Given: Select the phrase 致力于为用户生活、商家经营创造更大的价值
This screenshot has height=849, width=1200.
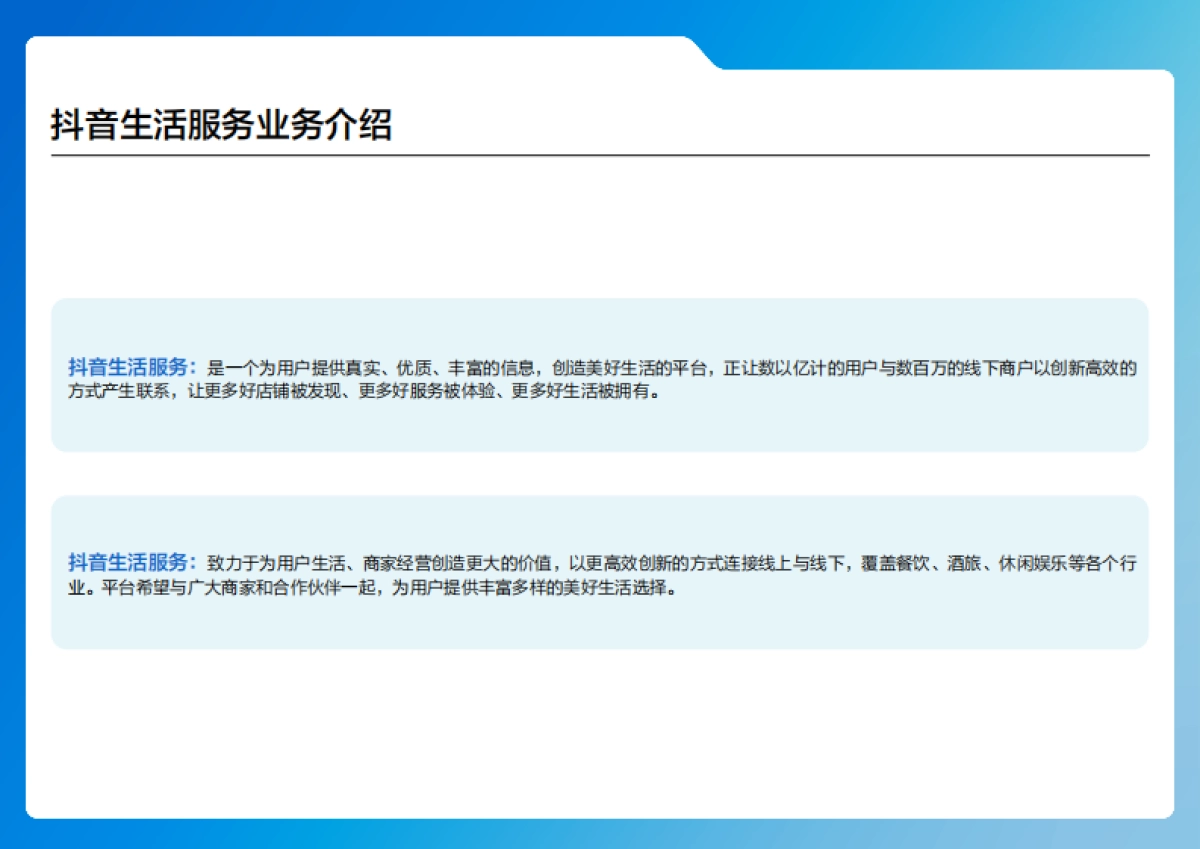Looking at the screenshot, I should point(378,564).
